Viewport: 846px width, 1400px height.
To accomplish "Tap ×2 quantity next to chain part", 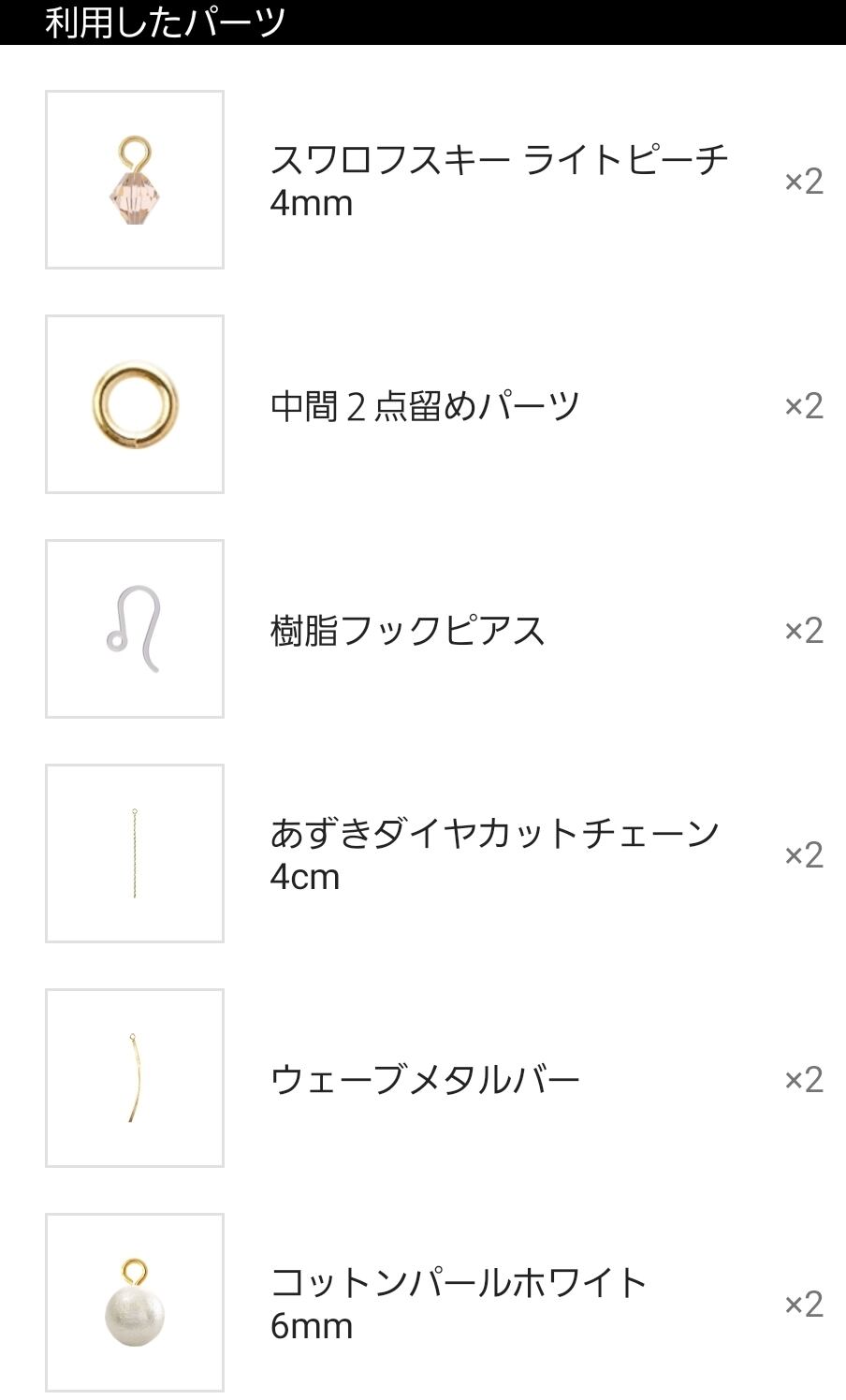I will pos(804,854).
